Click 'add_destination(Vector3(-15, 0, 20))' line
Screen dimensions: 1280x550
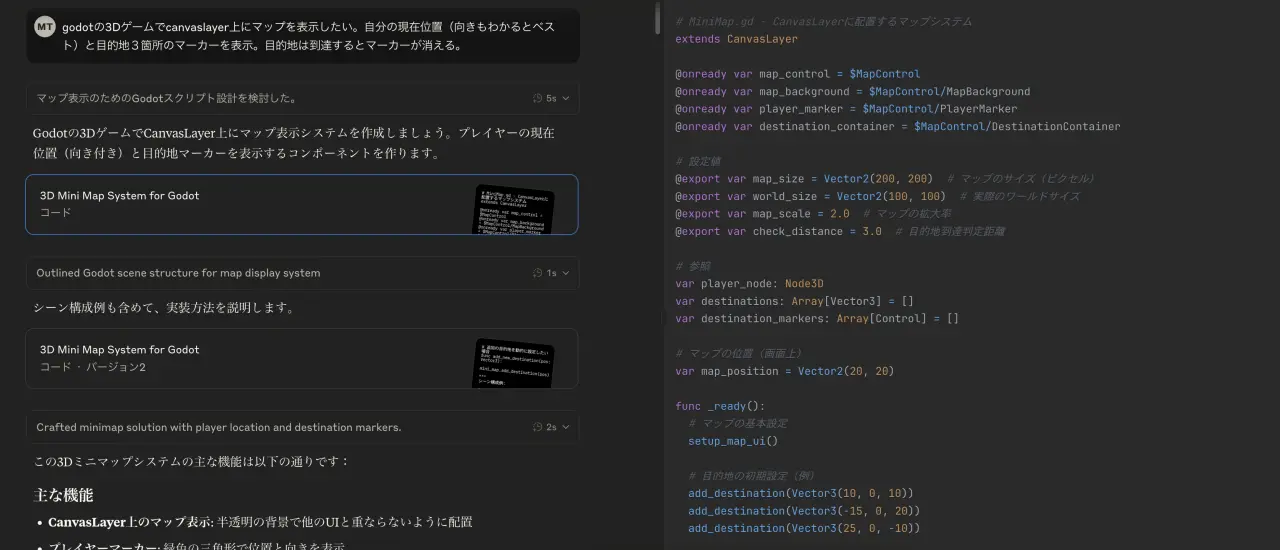pyautogui.click(x=804, y=511)
